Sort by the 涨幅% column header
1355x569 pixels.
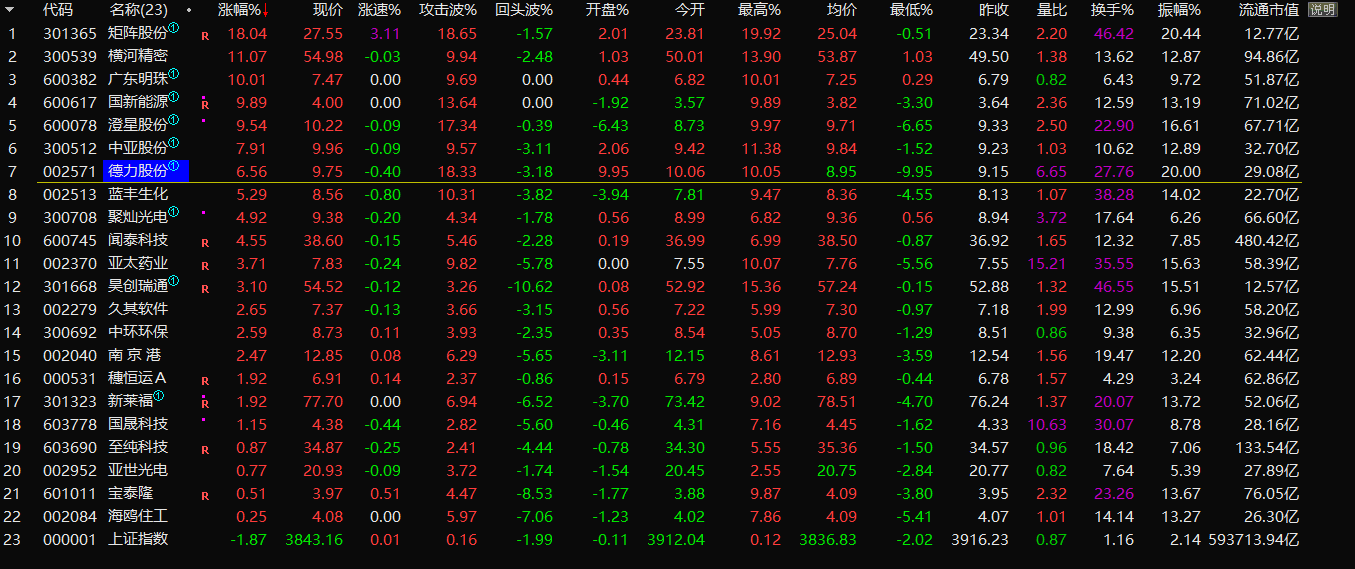(x=239, y=10)
